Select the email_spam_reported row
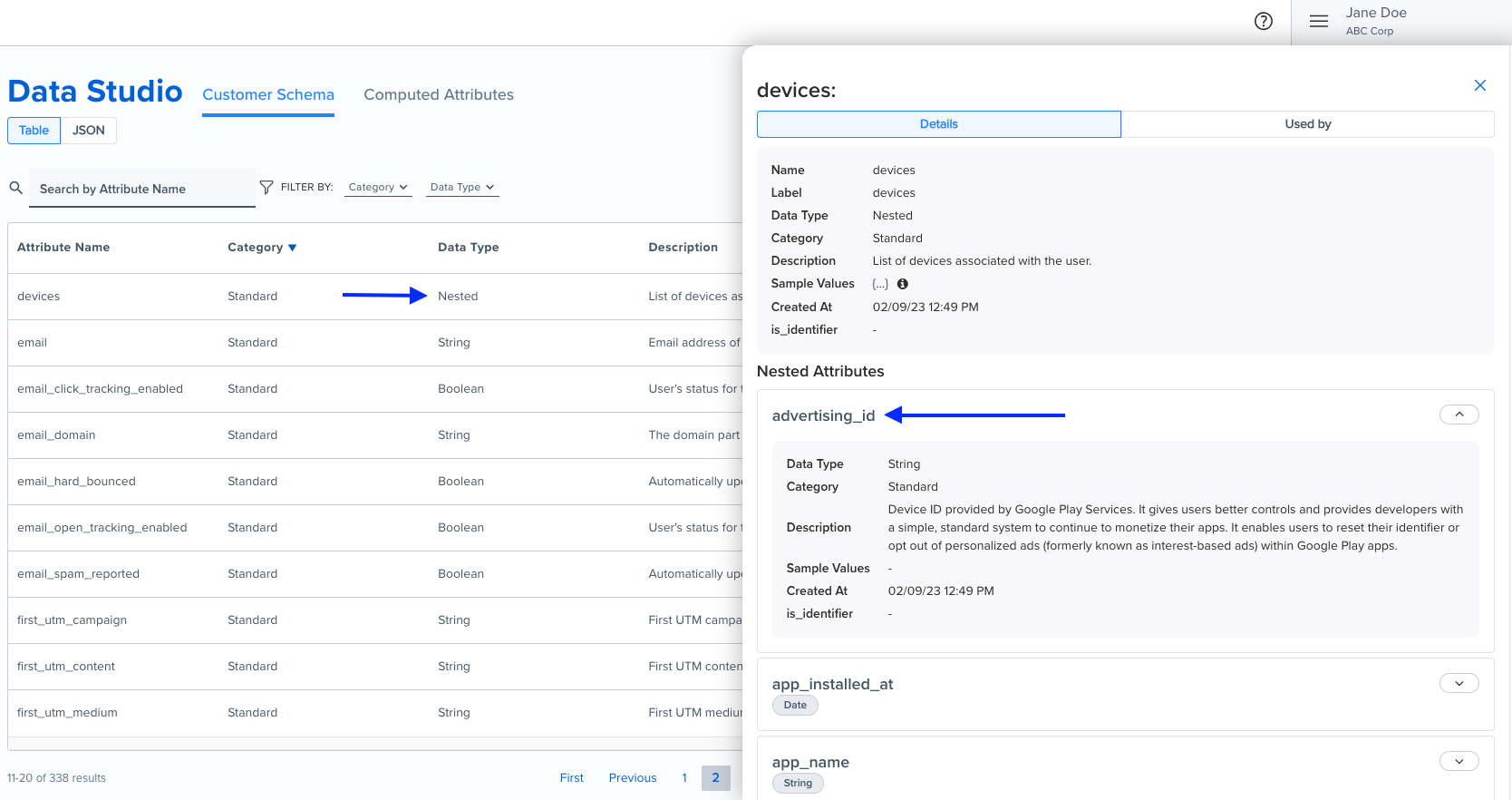The width and height of the screenshot is (1512, 800). (375, 574)
